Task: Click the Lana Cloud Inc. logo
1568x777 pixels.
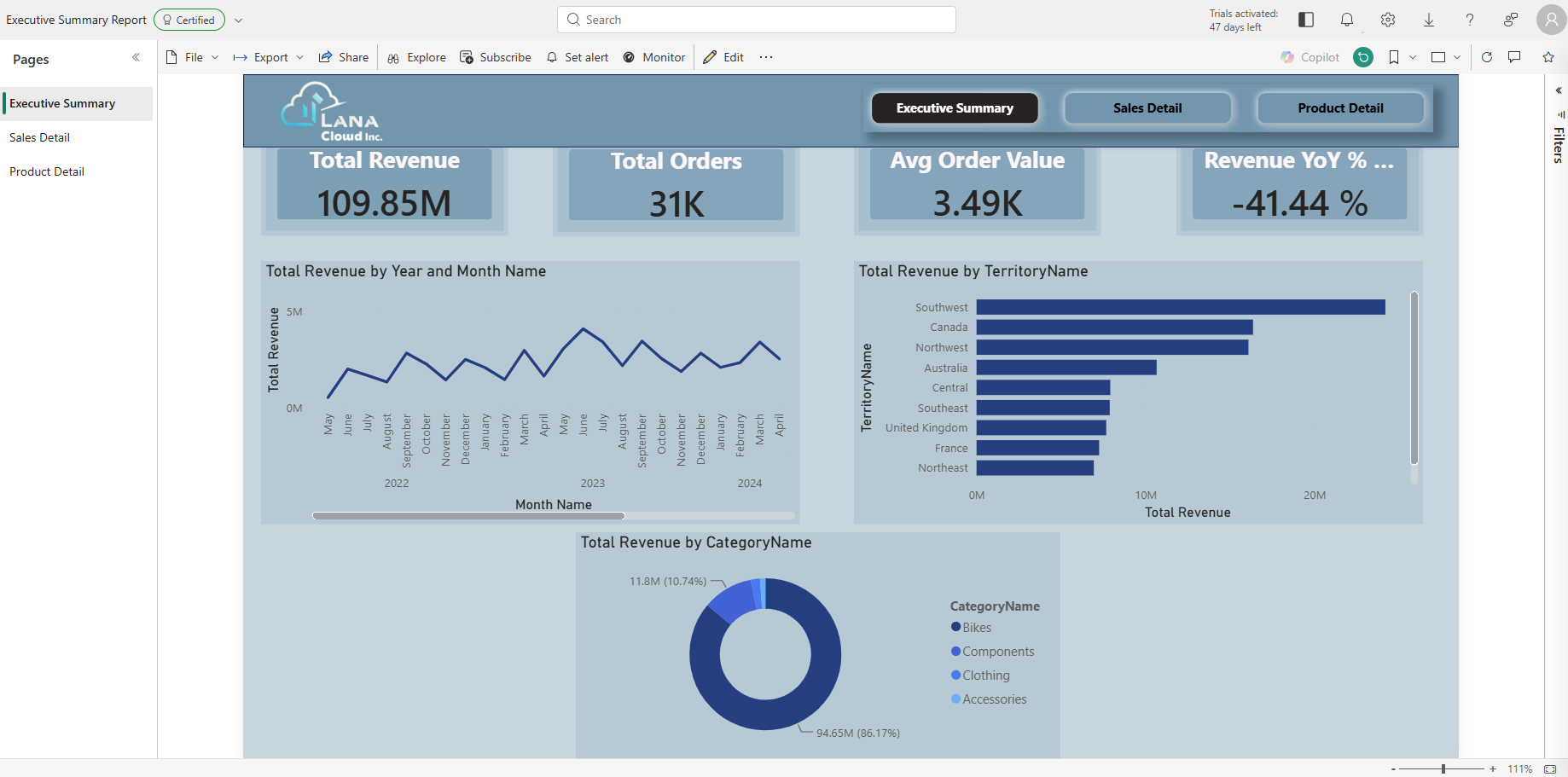Action: point(332,112)
